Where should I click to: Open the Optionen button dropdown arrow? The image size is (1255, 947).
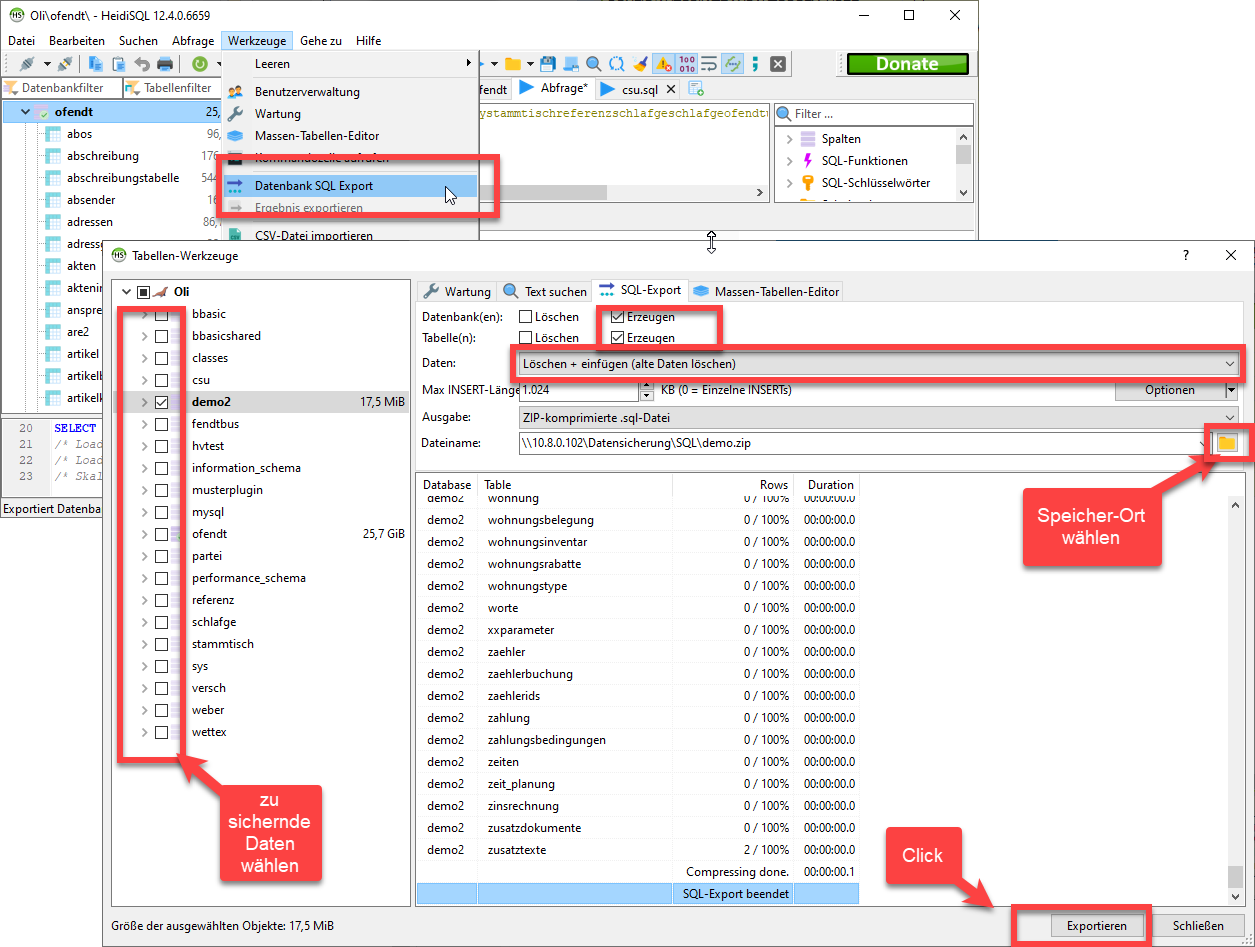[x=1232, y=390]
